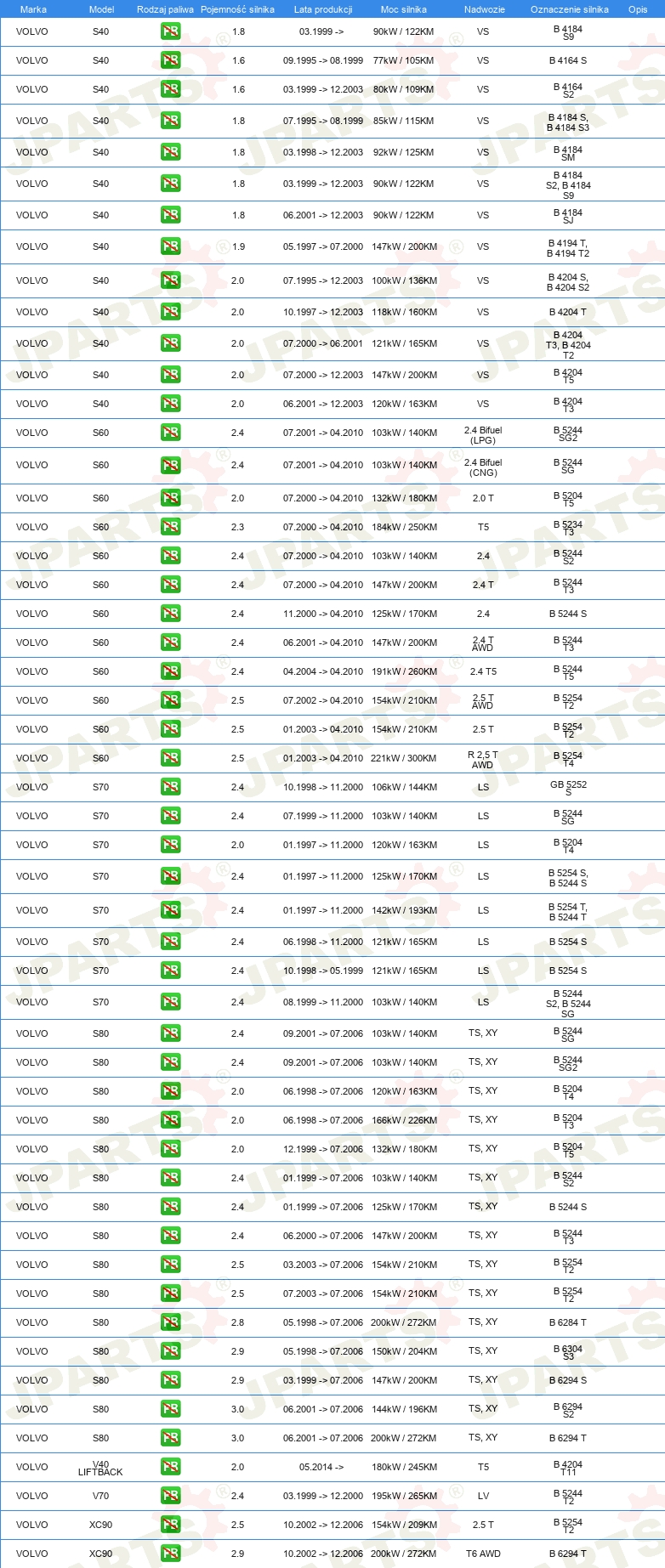
Task: Click the 'V70' model cell
Action: pyautogui.click(x=100, y=1496)
